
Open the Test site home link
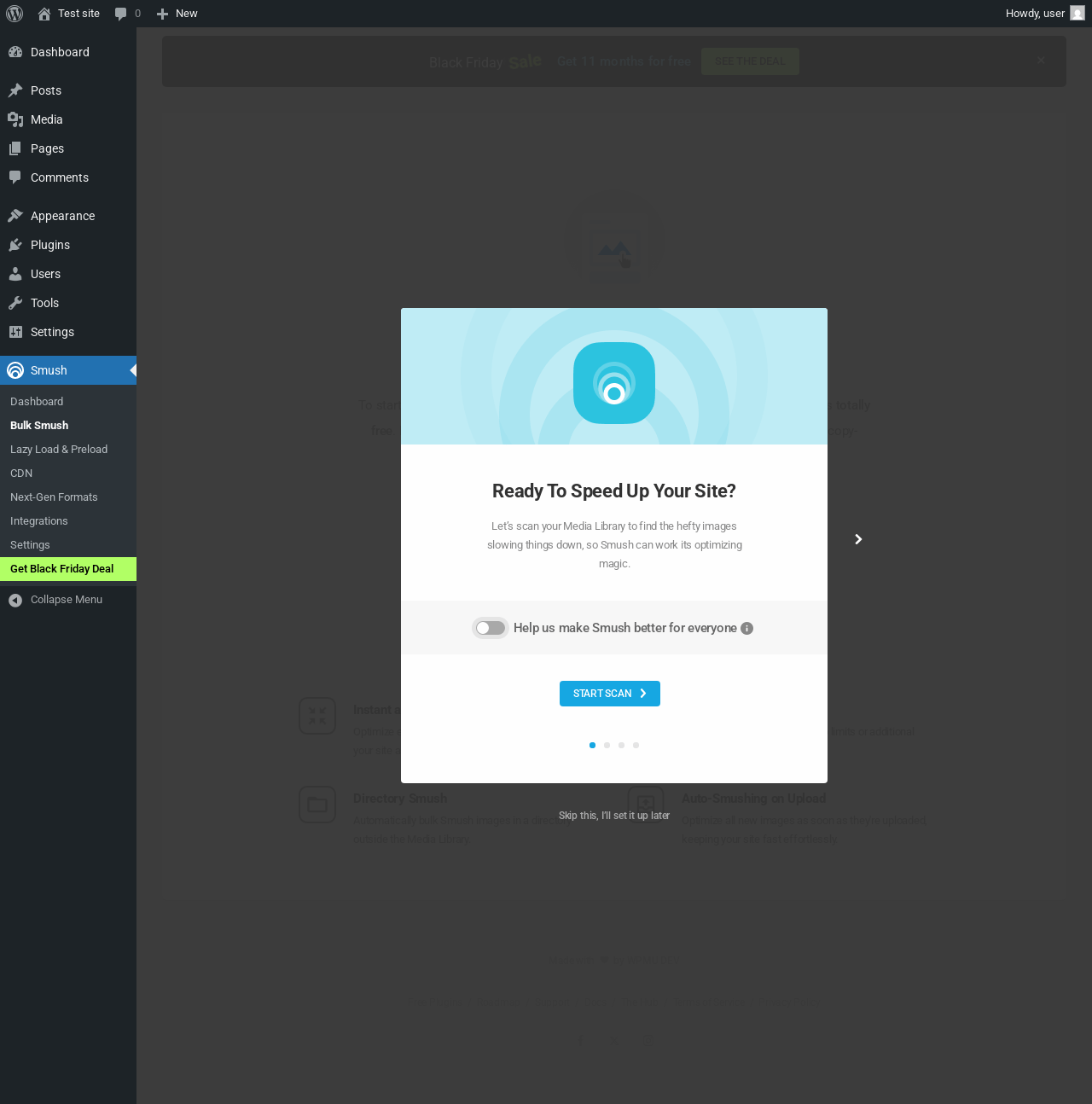coord(69,14)
